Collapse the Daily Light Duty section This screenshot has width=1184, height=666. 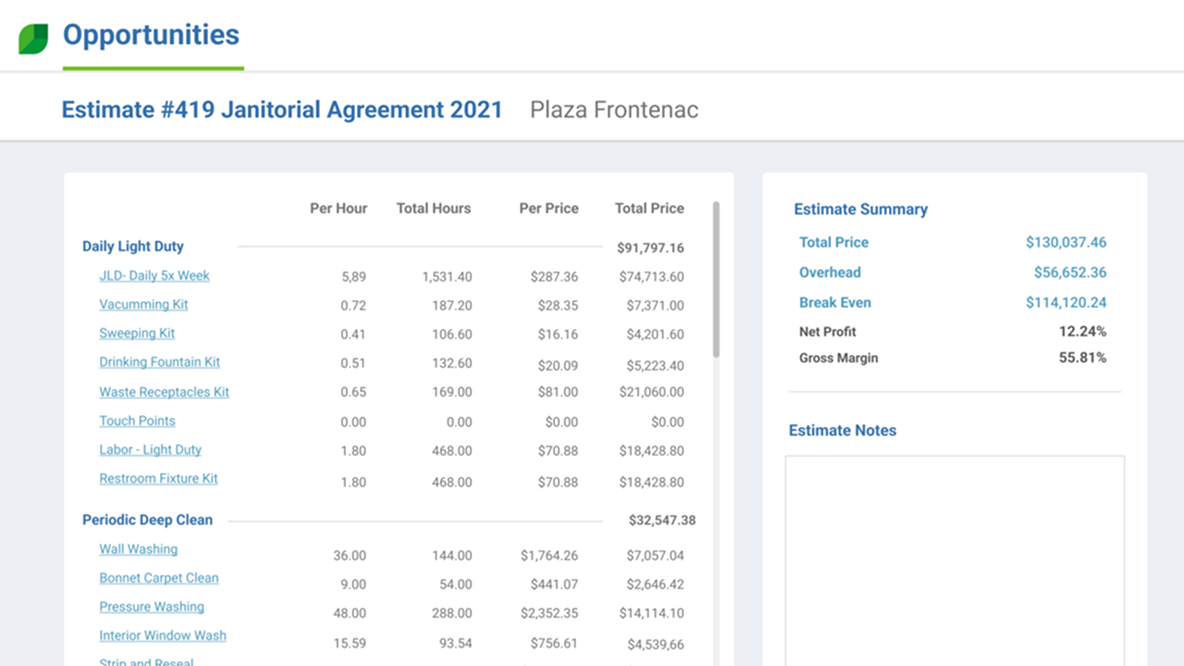(133, 247)
